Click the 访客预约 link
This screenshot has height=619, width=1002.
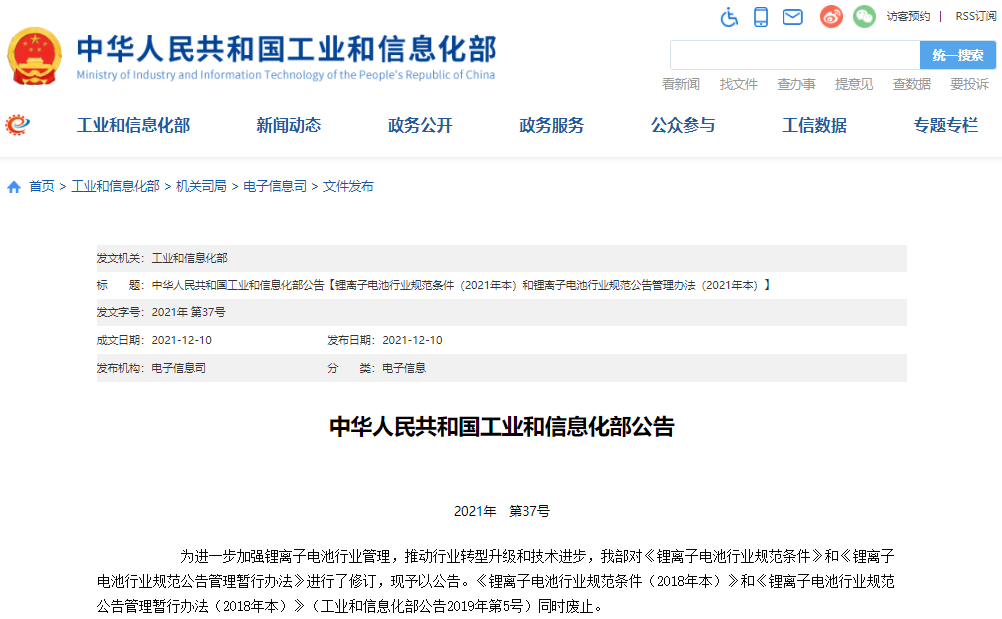(x=907, y=16)
